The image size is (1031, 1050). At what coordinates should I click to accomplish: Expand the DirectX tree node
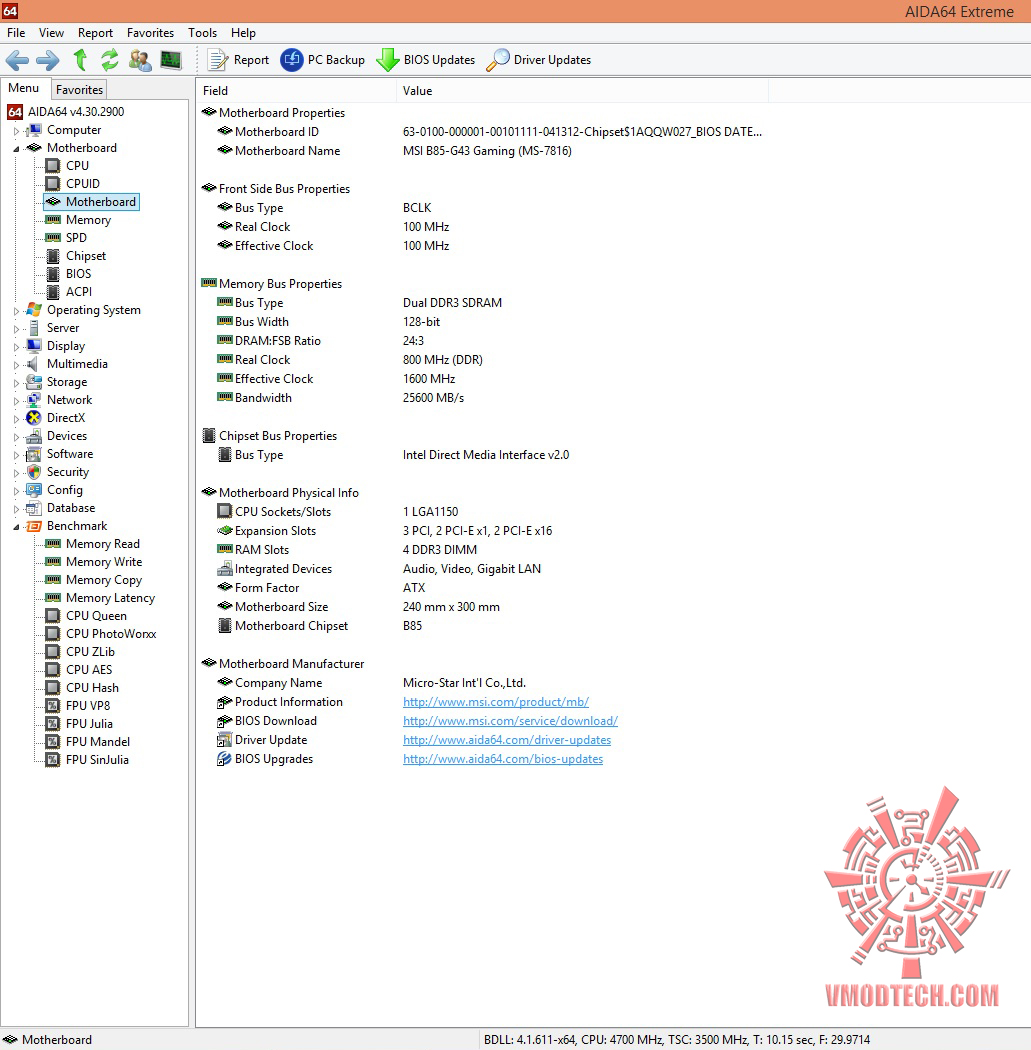(x=17, y=419)
